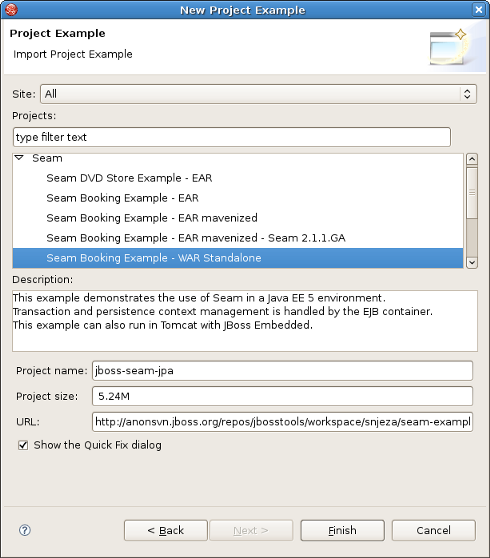Click the URL field with anonsvn address
Image resolution: width=490 pixels, height=558 pixels.
pos(282,422)
